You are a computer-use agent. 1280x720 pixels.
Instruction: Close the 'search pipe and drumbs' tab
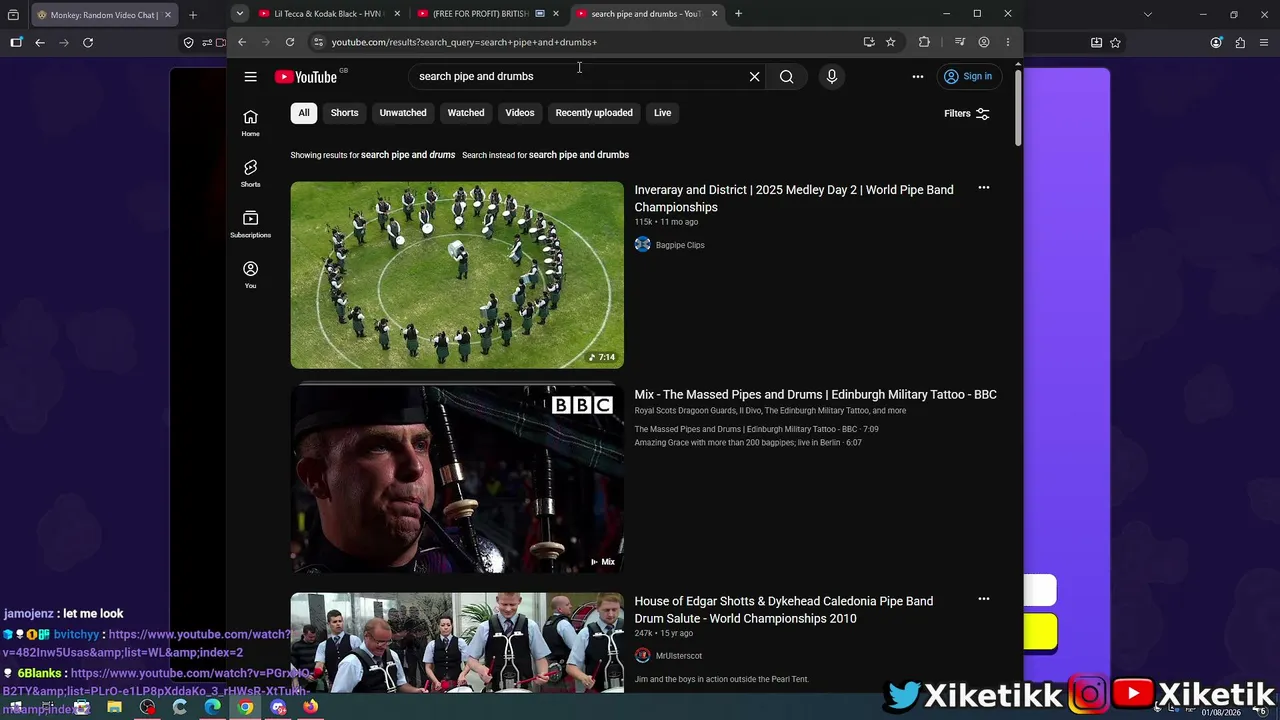(x=714, y=14)
